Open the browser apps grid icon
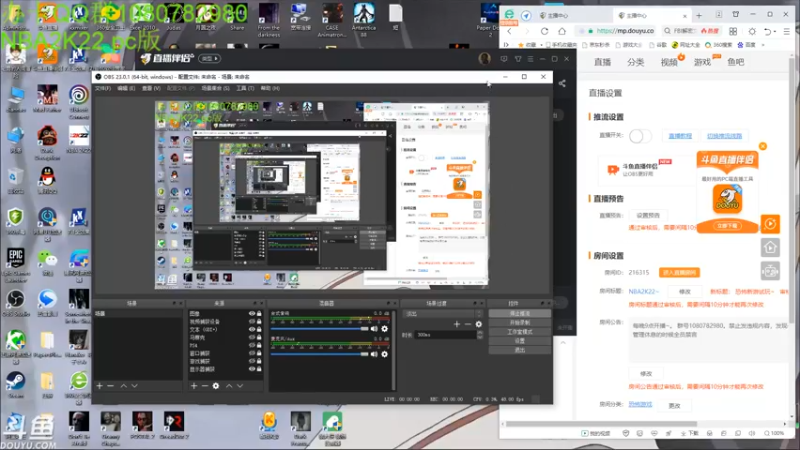Image resolution: width=800 pixels, height=450 pixels. (x=733, y=31)
